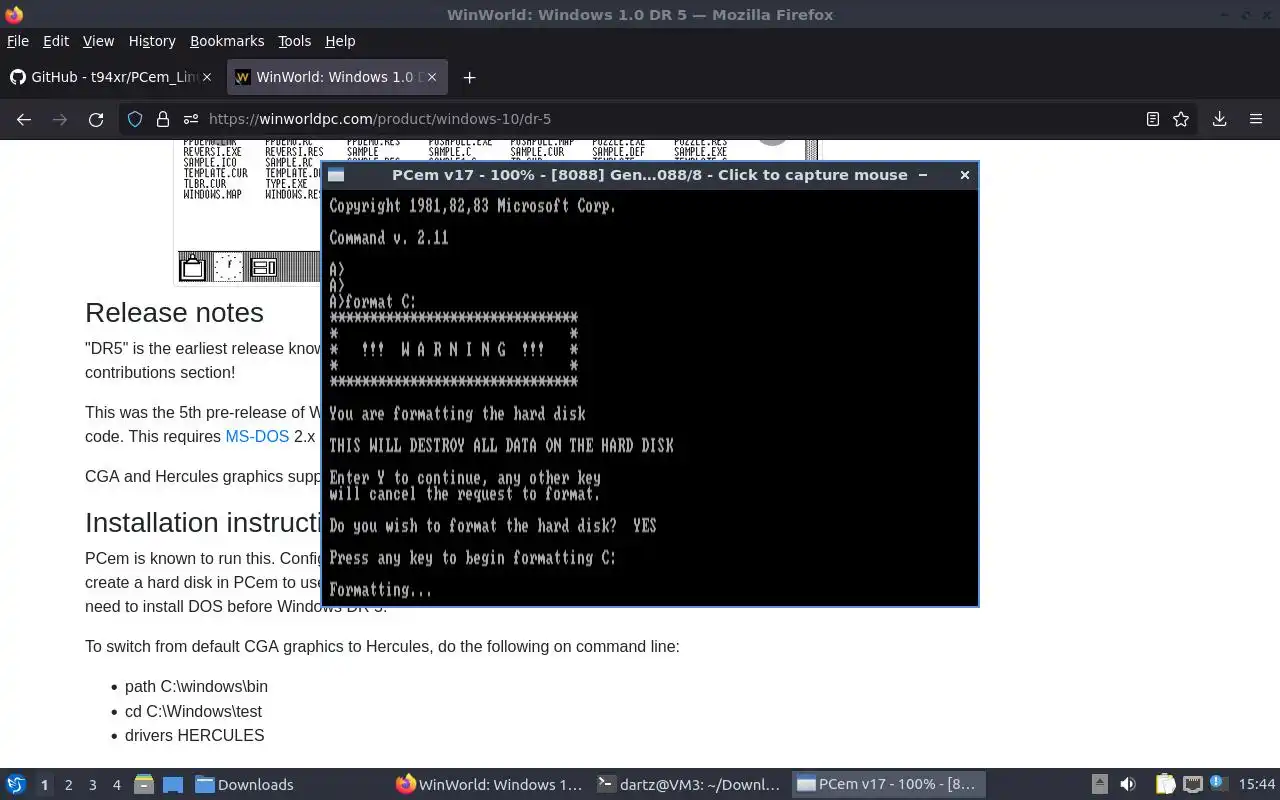Go back to the previous page

[24, 119]
